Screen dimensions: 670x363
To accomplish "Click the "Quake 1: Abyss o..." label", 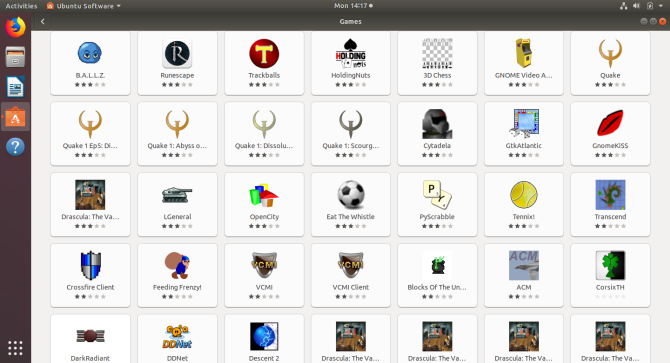I will tap(177, 146).
